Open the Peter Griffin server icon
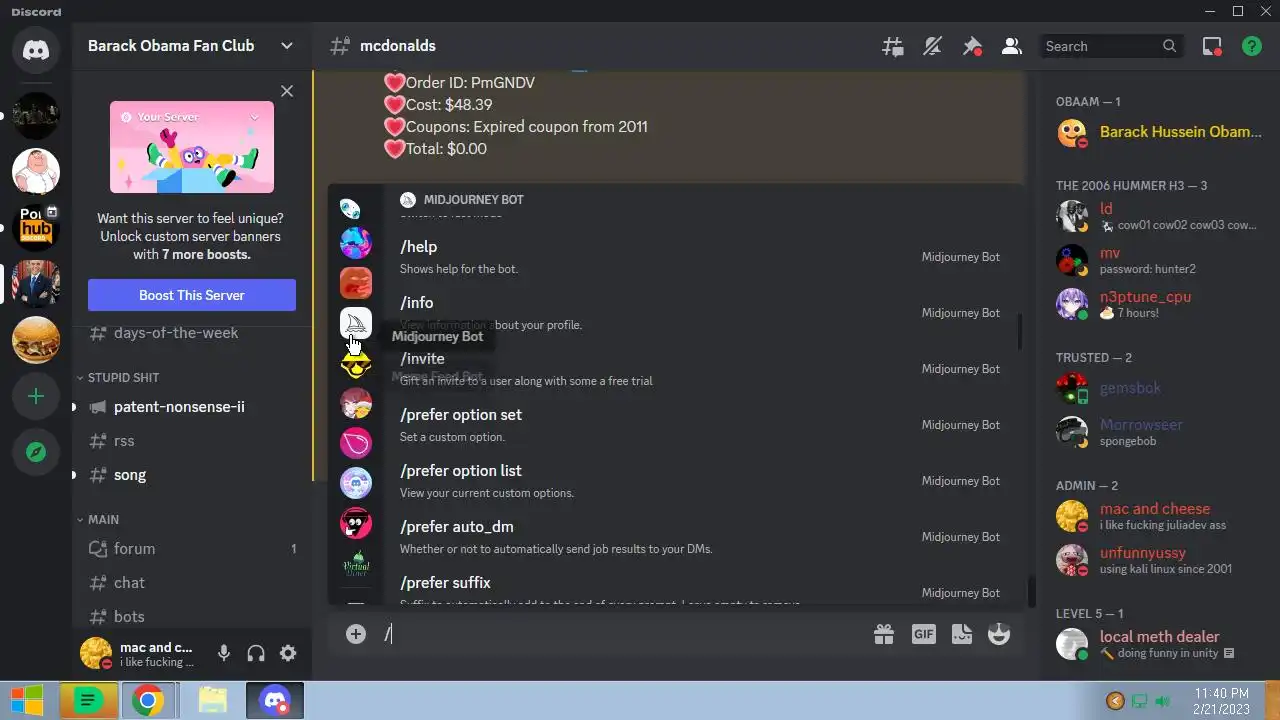The width and height of the screenshot is (1280, 720). pyautogui.click(x=36, y=172)
